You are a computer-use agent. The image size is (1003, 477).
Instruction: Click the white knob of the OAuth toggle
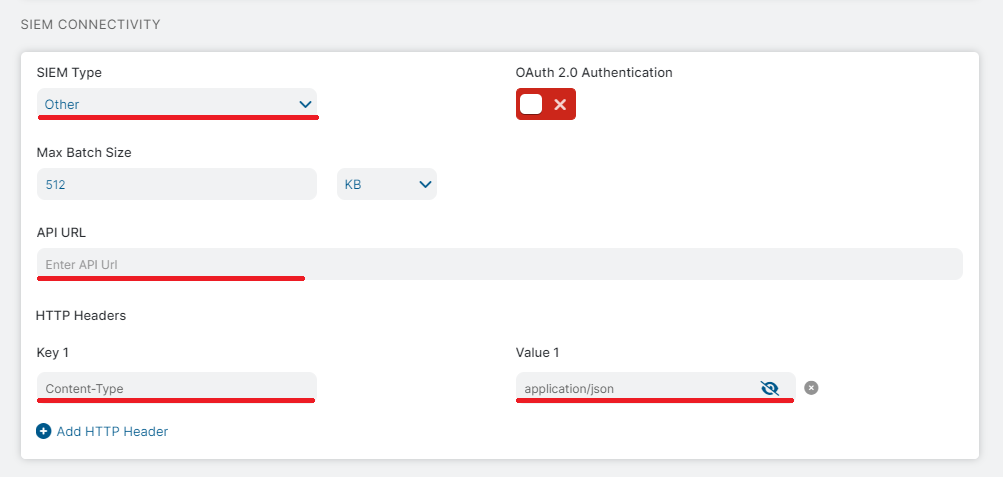531,104
